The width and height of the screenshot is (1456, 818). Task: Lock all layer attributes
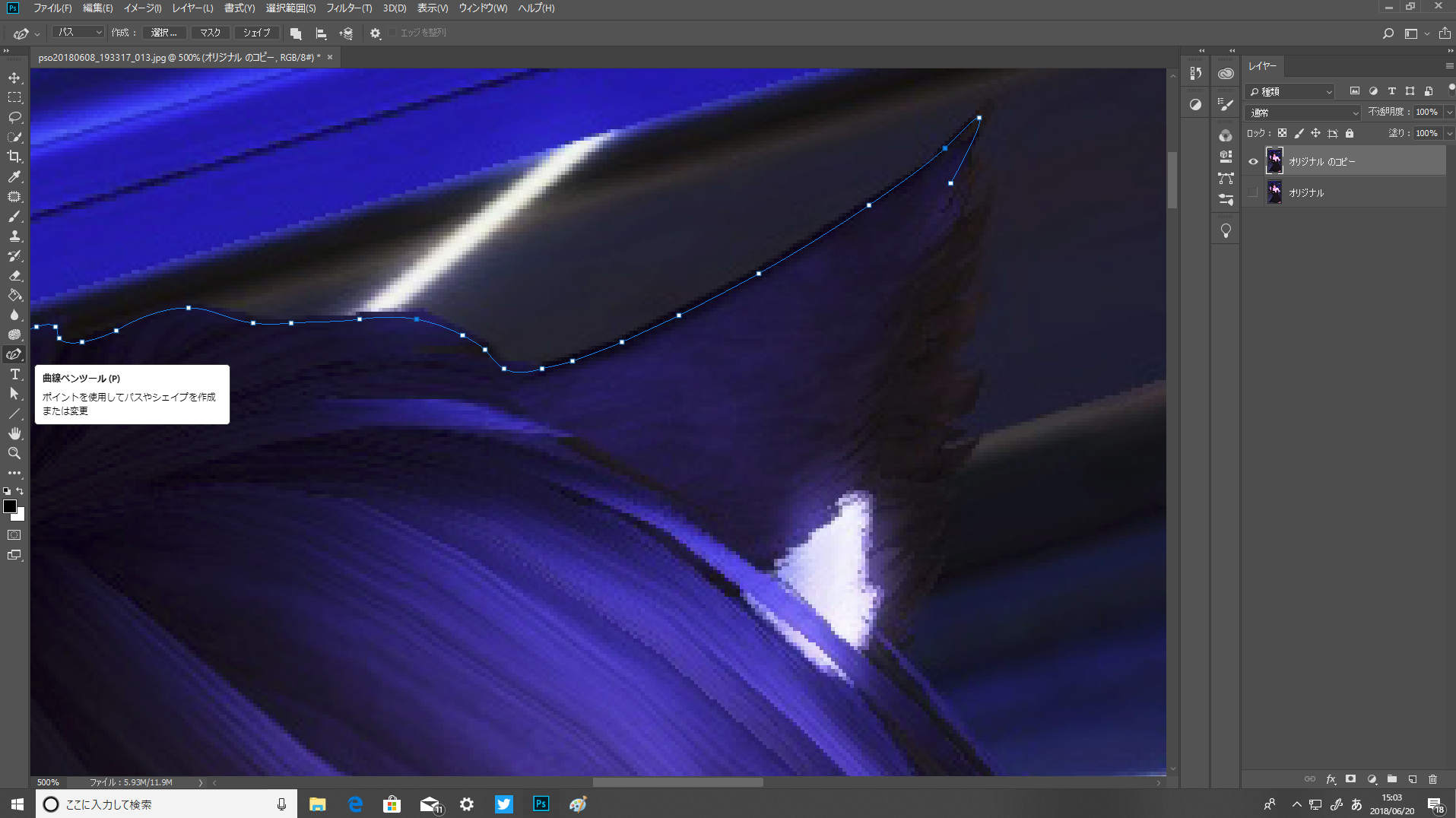[1350, 133]
